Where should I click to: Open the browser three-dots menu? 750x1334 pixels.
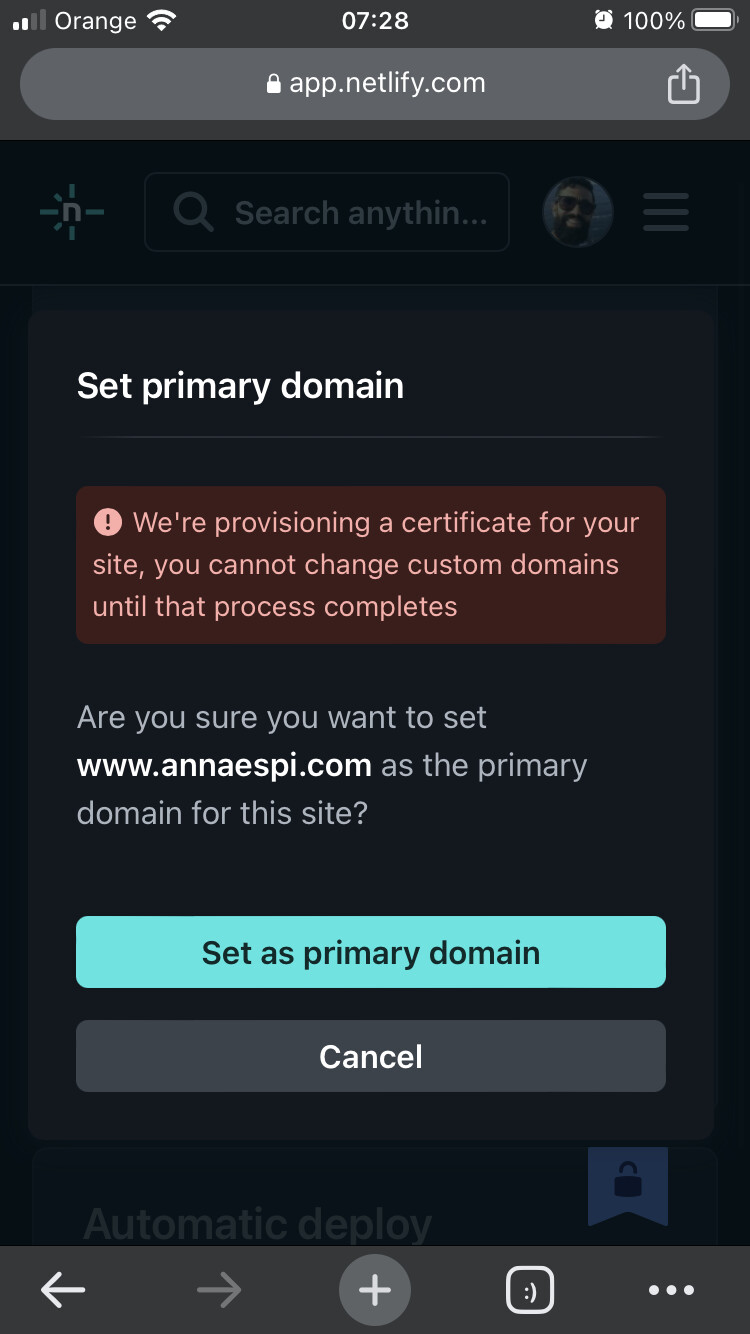671,1291
